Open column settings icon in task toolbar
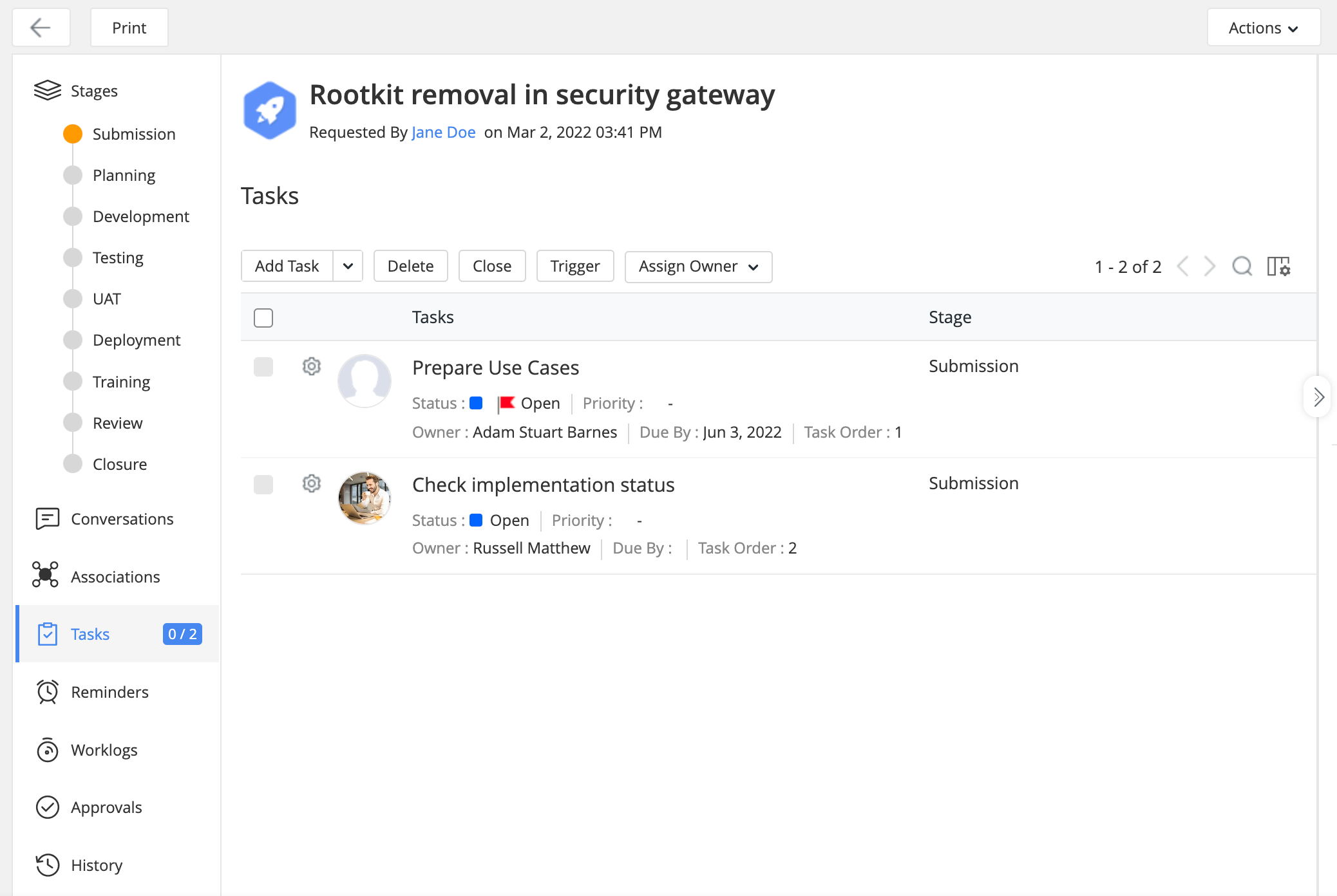This screenshot has width=1337, height=896. tap(1278, 266)
